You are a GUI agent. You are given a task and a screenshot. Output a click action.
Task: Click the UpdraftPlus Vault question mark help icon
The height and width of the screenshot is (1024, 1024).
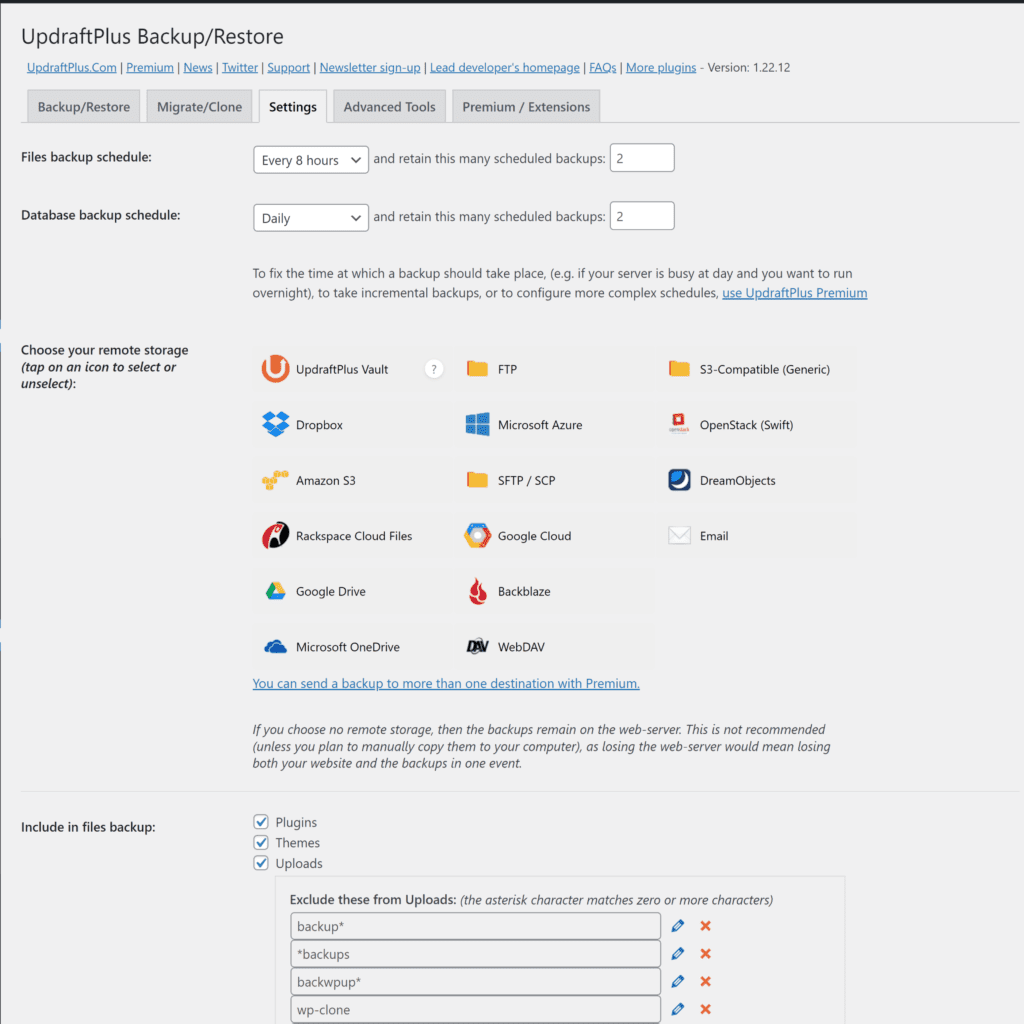coord(434,369)
